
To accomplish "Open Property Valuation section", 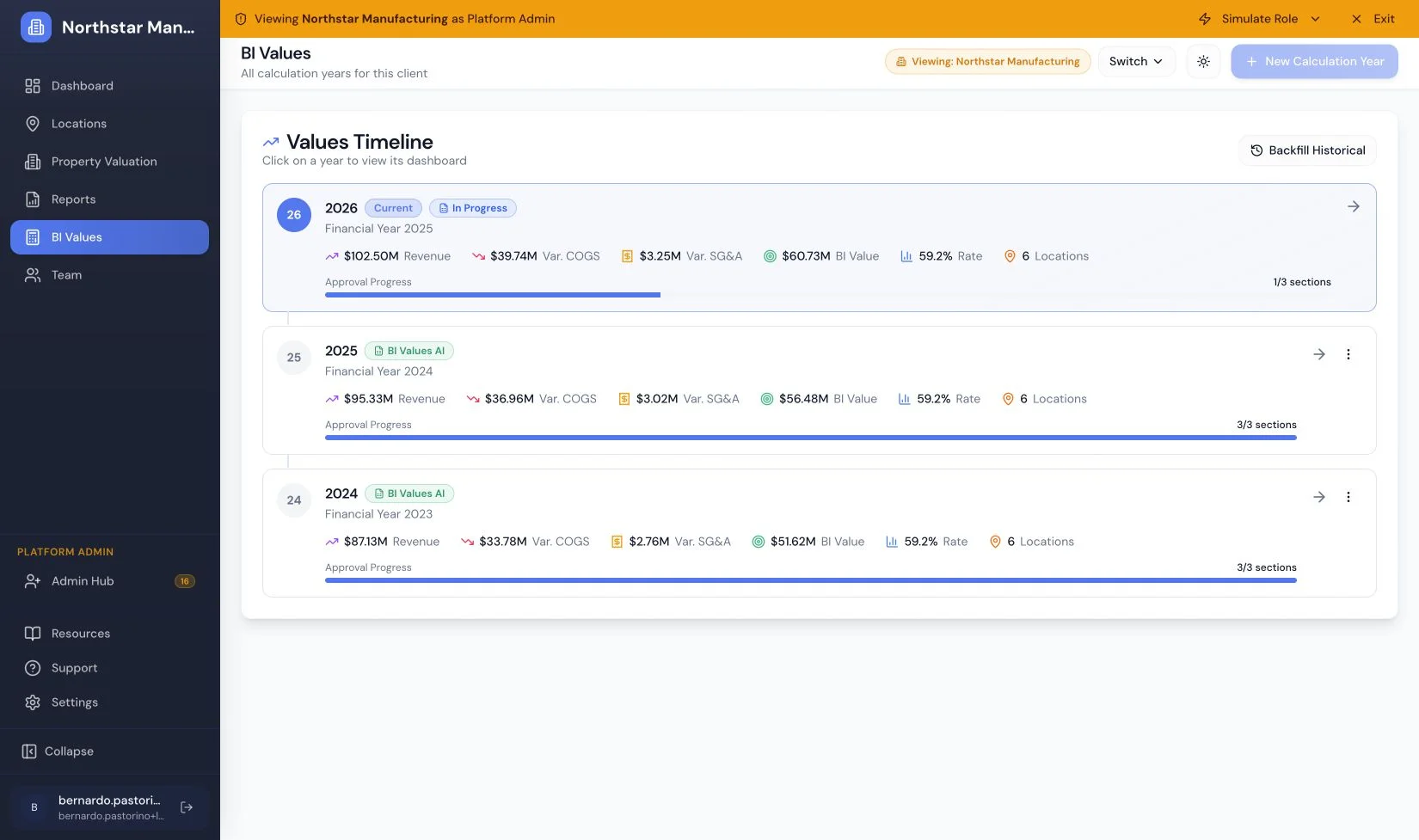I will [109, 162].
